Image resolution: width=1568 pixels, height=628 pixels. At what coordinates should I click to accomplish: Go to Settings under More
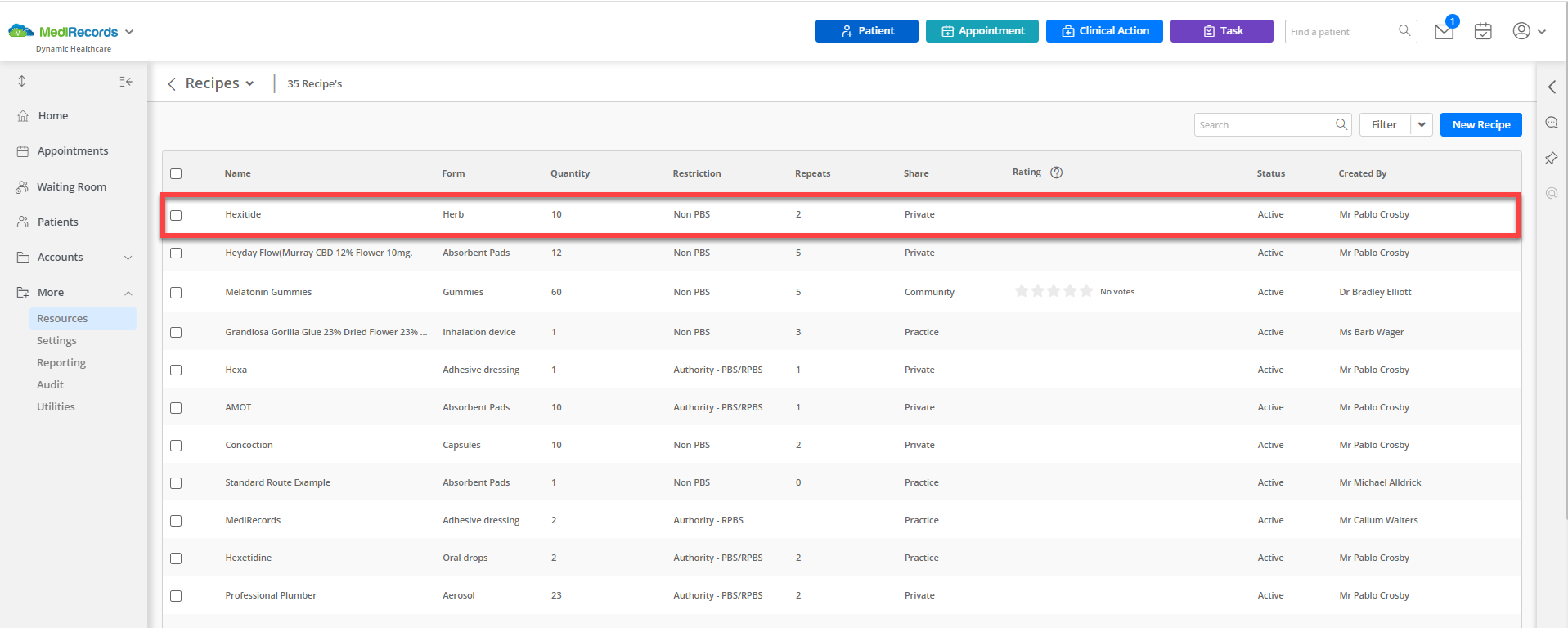pos(56,340)
